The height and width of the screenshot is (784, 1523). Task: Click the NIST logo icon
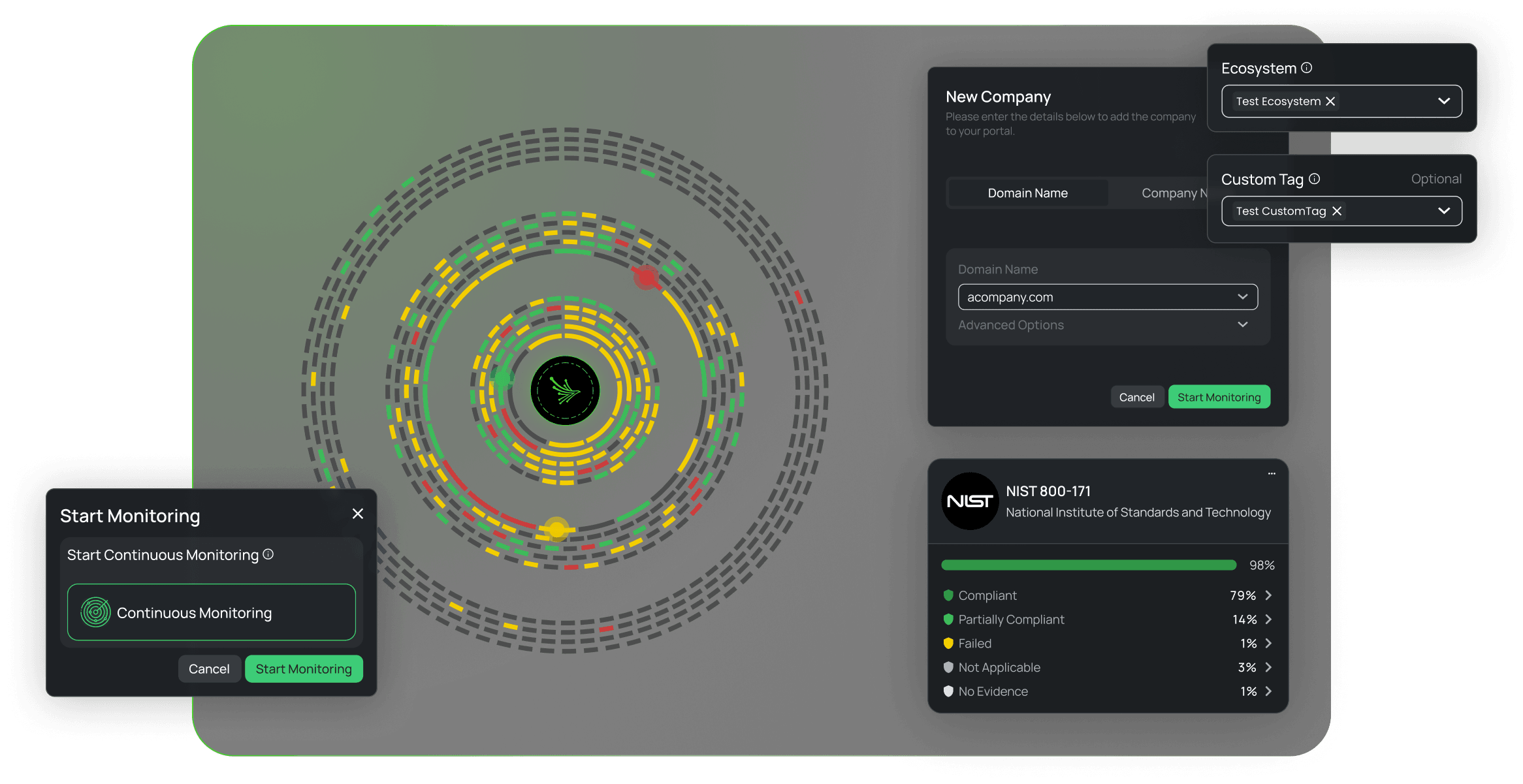970,501
